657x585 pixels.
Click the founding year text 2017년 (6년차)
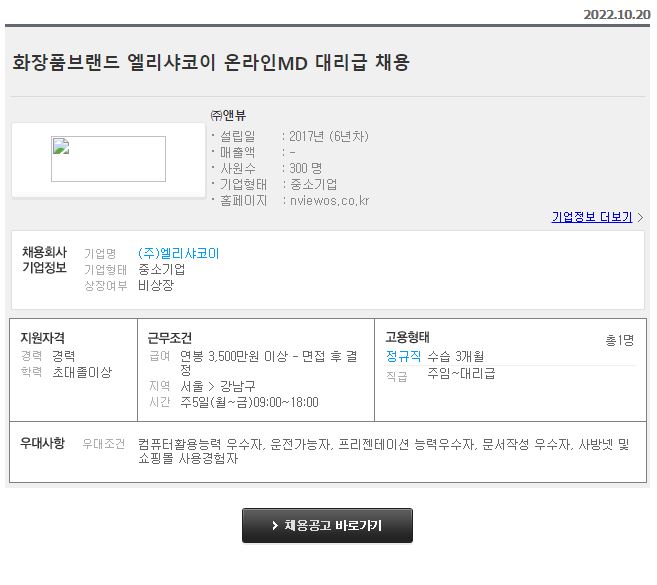(329, 136)
